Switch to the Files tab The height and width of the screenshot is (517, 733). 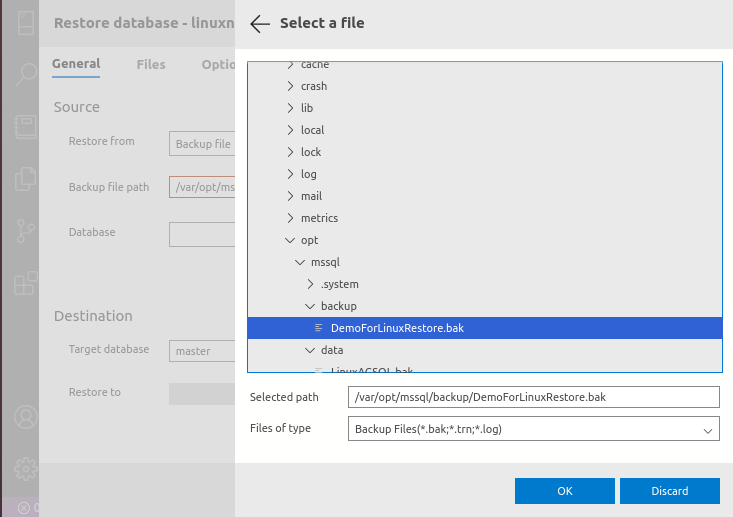(151, 64)
